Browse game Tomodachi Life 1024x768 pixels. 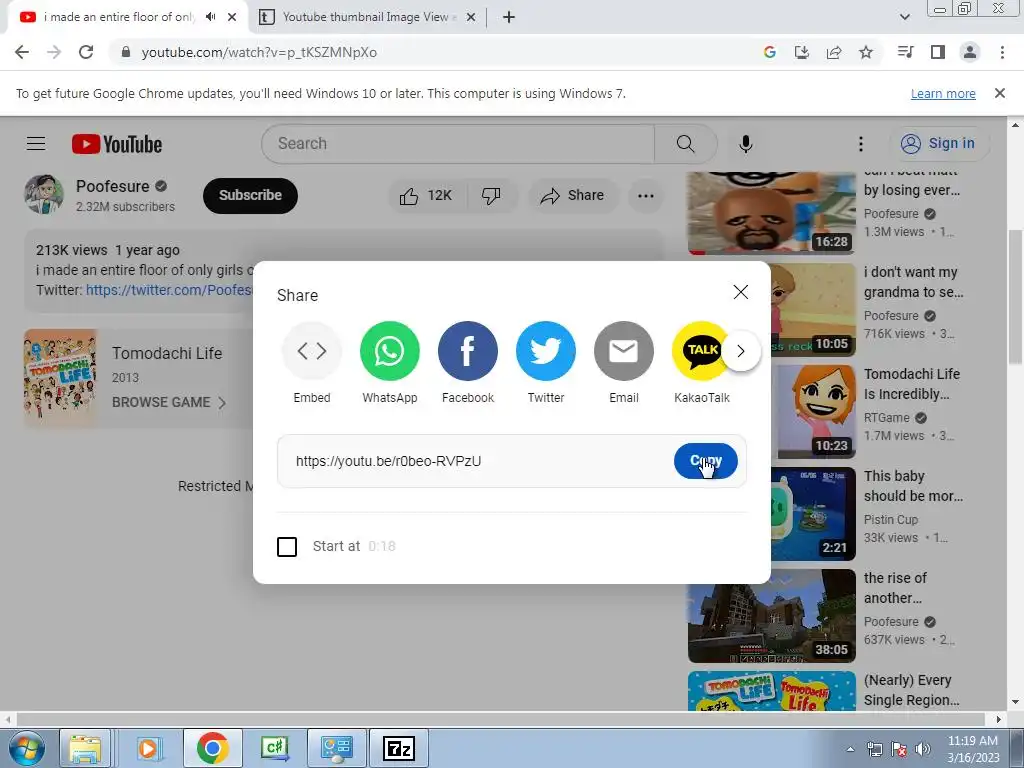pyautogui.click(x=168, y=402)
